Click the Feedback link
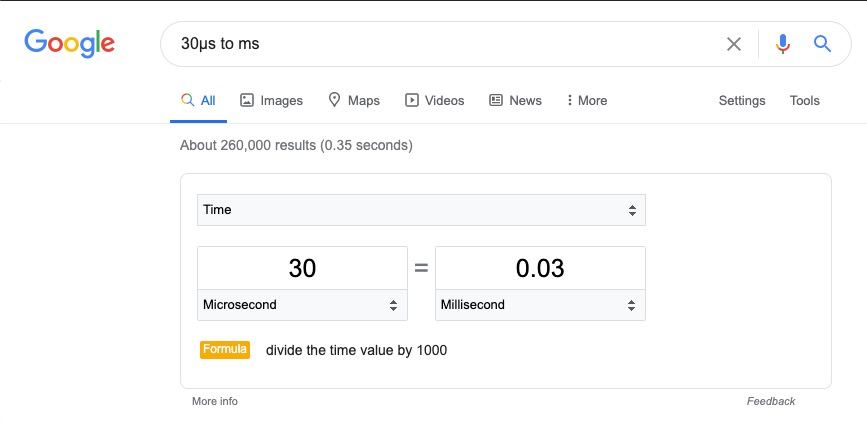The image size is (867, 421). pyautogui.click(x=771, y=401)
